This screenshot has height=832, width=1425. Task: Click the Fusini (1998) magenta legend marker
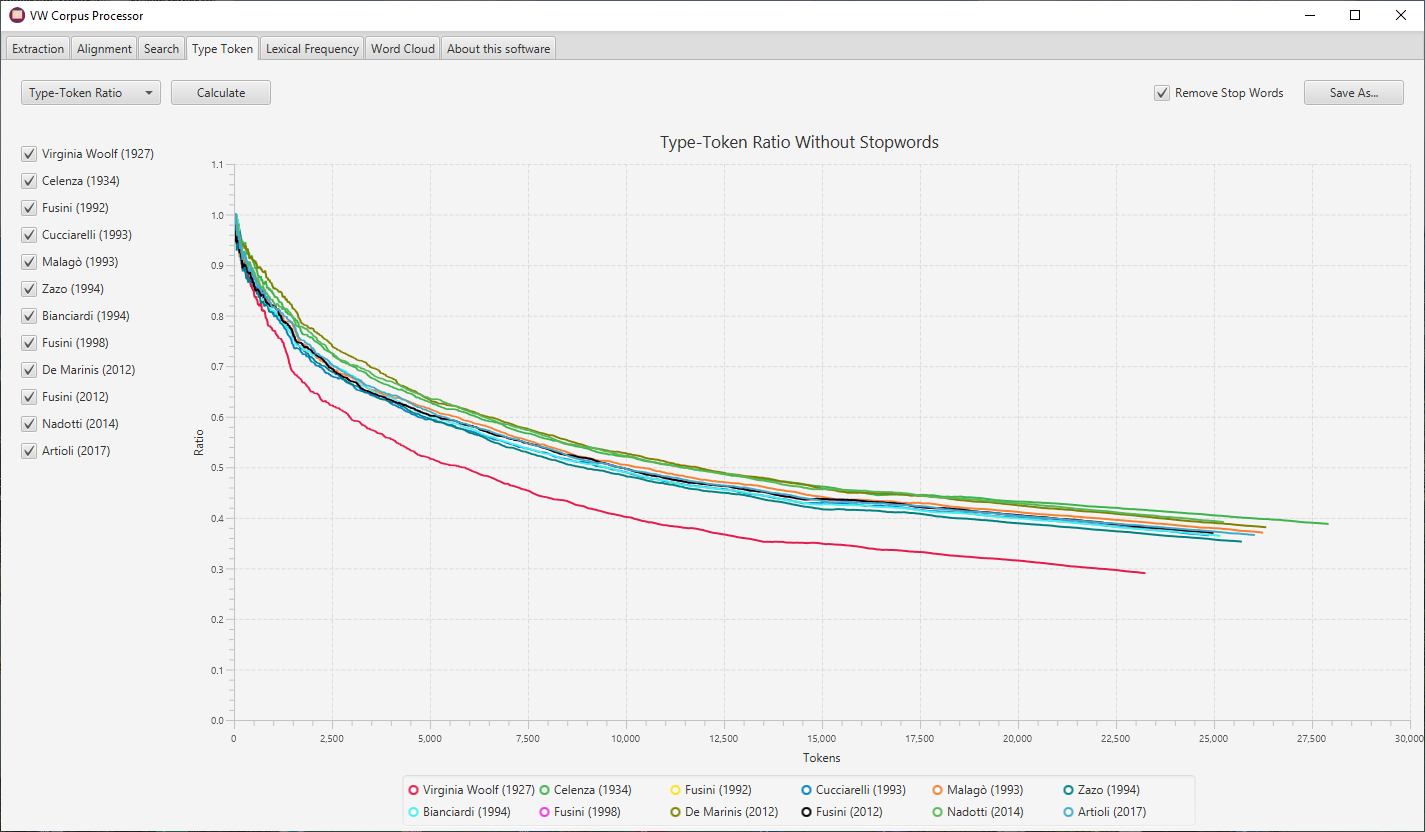point(545,812)
